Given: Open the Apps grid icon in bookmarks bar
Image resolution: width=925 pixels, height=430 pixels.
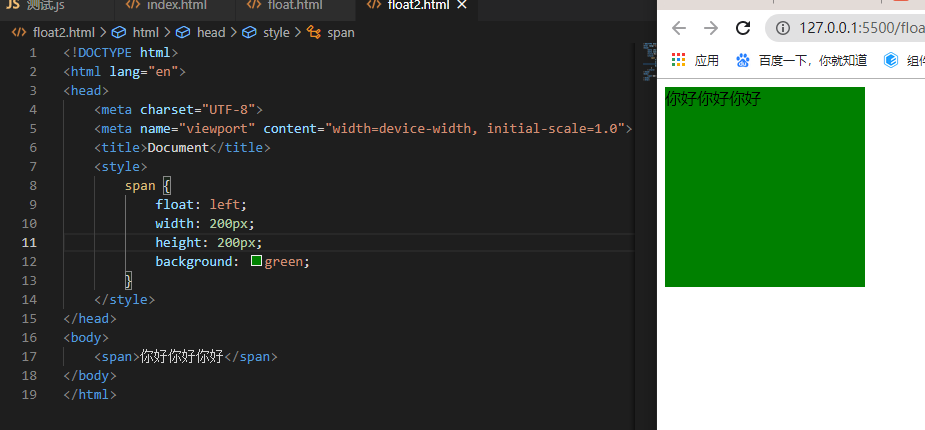Looking at the screenshot, I should 679,60.
